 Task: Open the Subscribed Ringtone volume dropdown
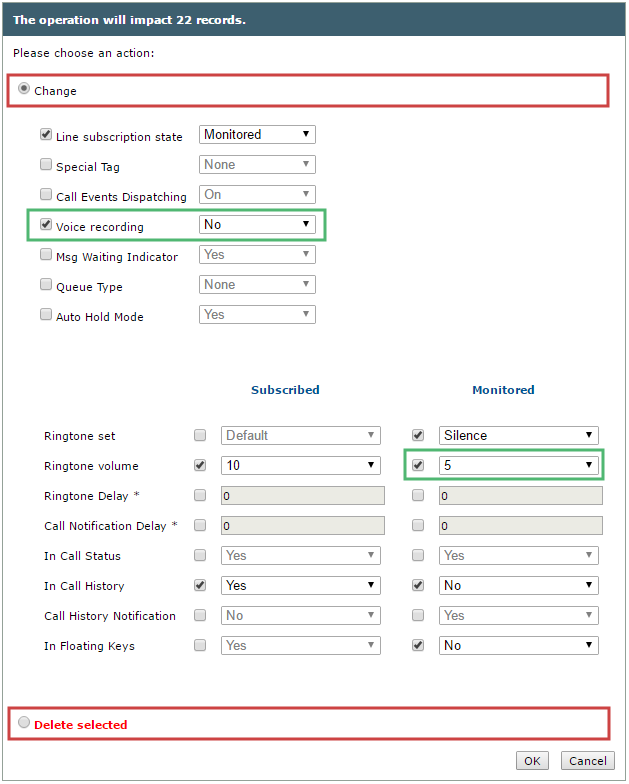point(300,466)
